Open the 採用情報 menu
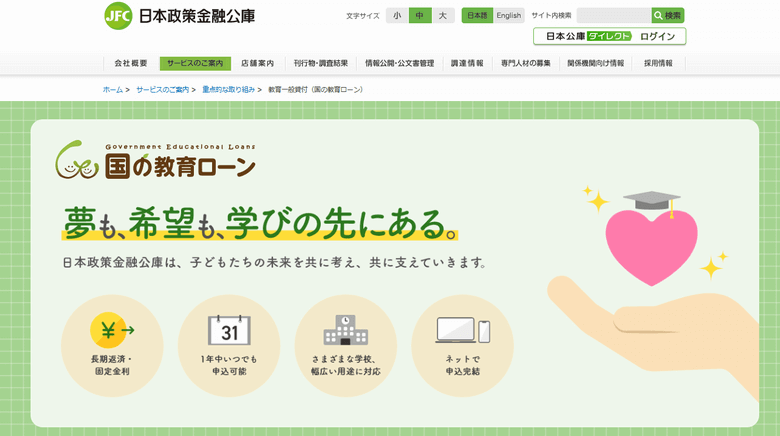Screen dimensions: 780x436 [x=658, y=63]
